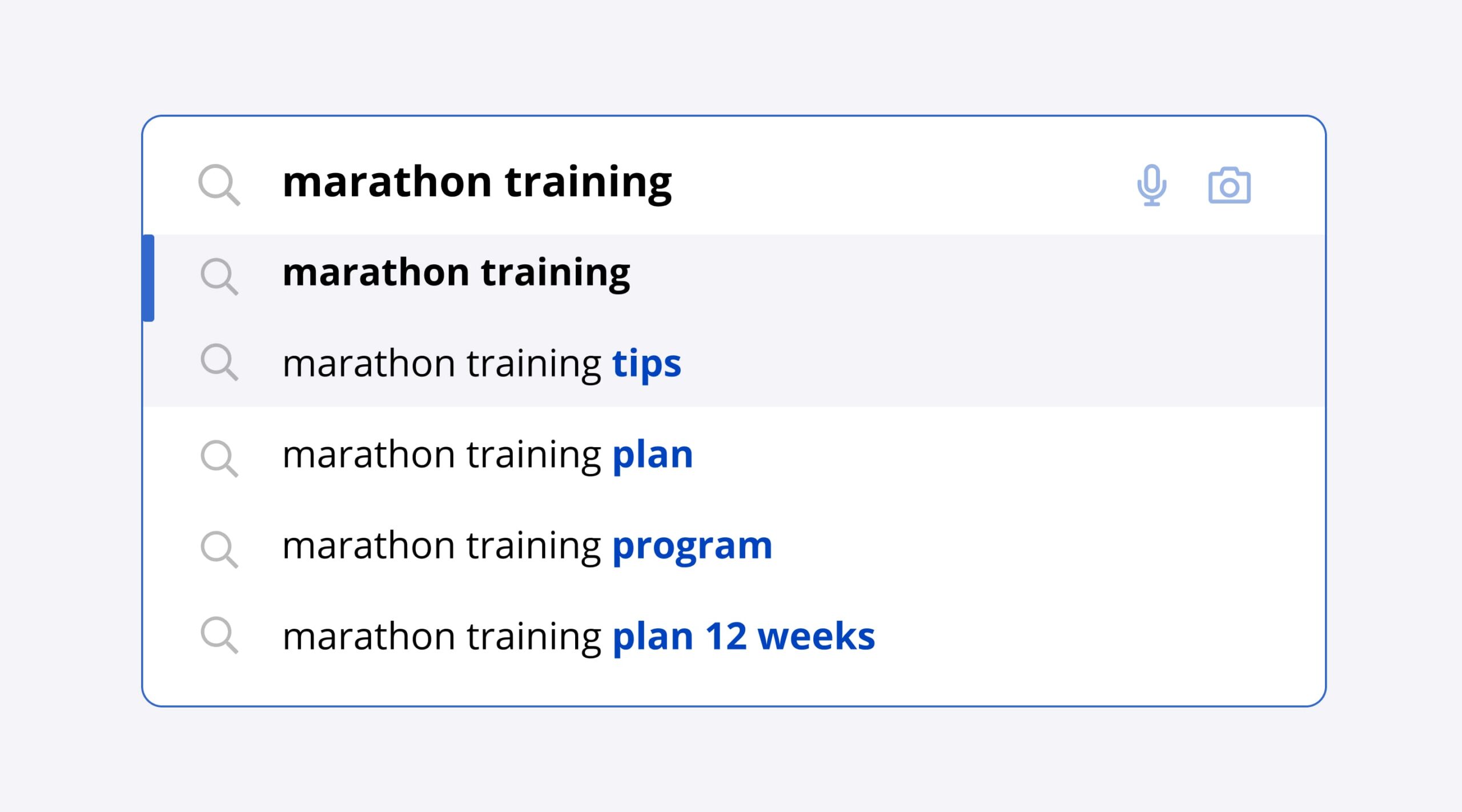Click the magnifier icon beside the highlighted 'marathon training' suggestion
Screen dimensions: 1462x812
coord(218,276)
